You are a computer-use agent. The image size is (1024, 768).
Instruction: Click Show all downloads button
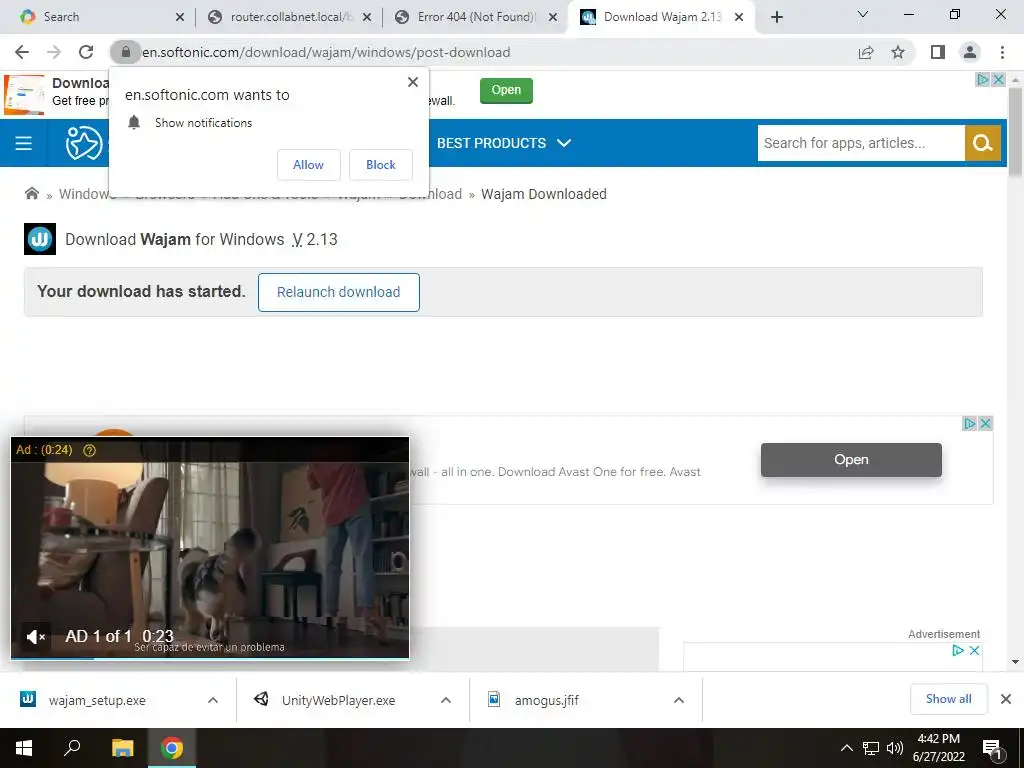pyautogui.click(x=948, y=699)
